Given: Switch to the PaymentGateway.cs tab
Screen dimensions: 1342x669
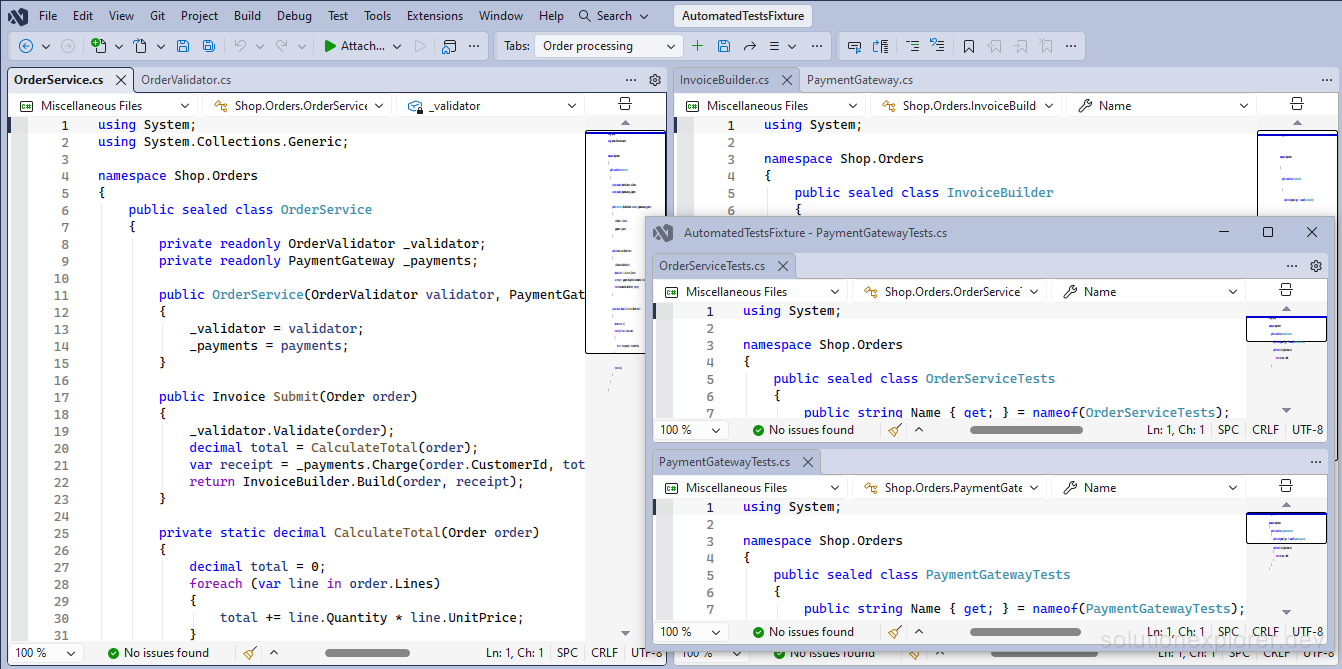Looking at the screenshot, I should 860,80.
